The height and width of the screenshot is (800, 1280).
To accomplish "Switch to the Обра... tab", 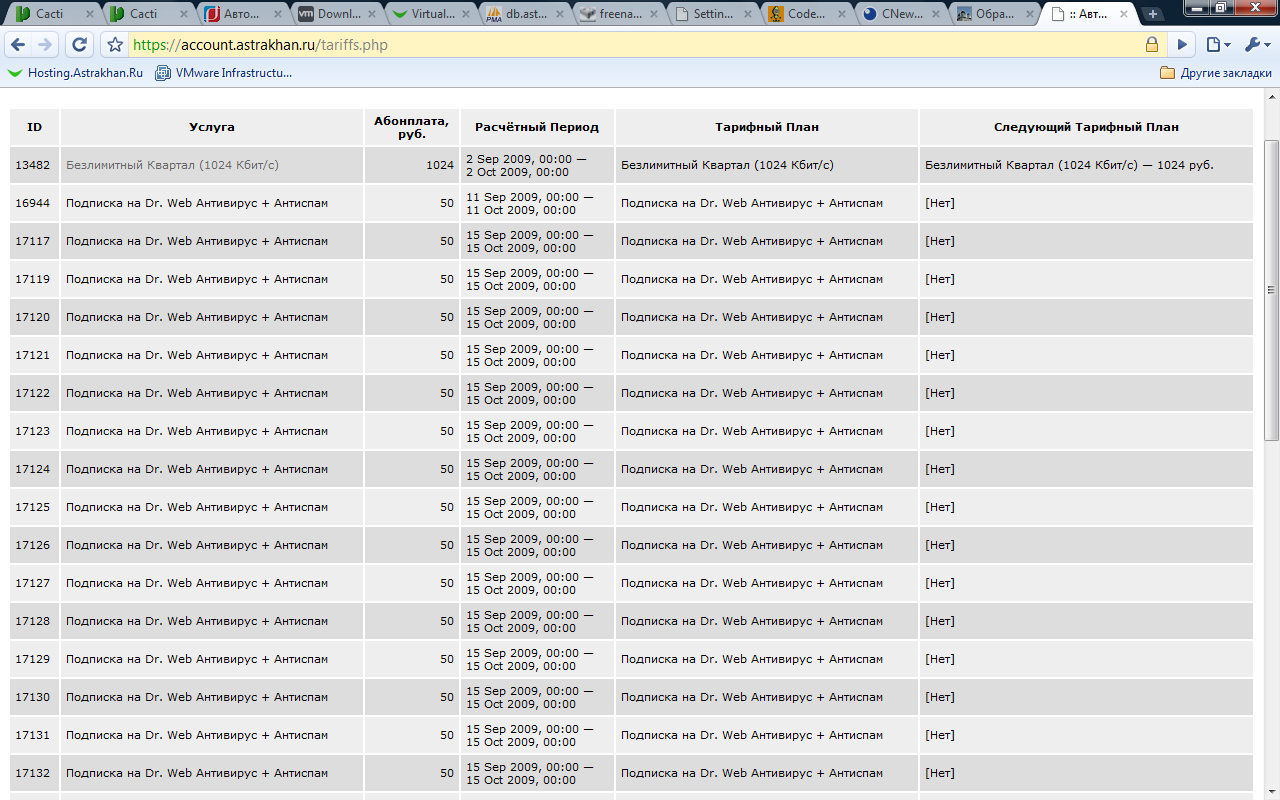I will click(x=993, y=14).
